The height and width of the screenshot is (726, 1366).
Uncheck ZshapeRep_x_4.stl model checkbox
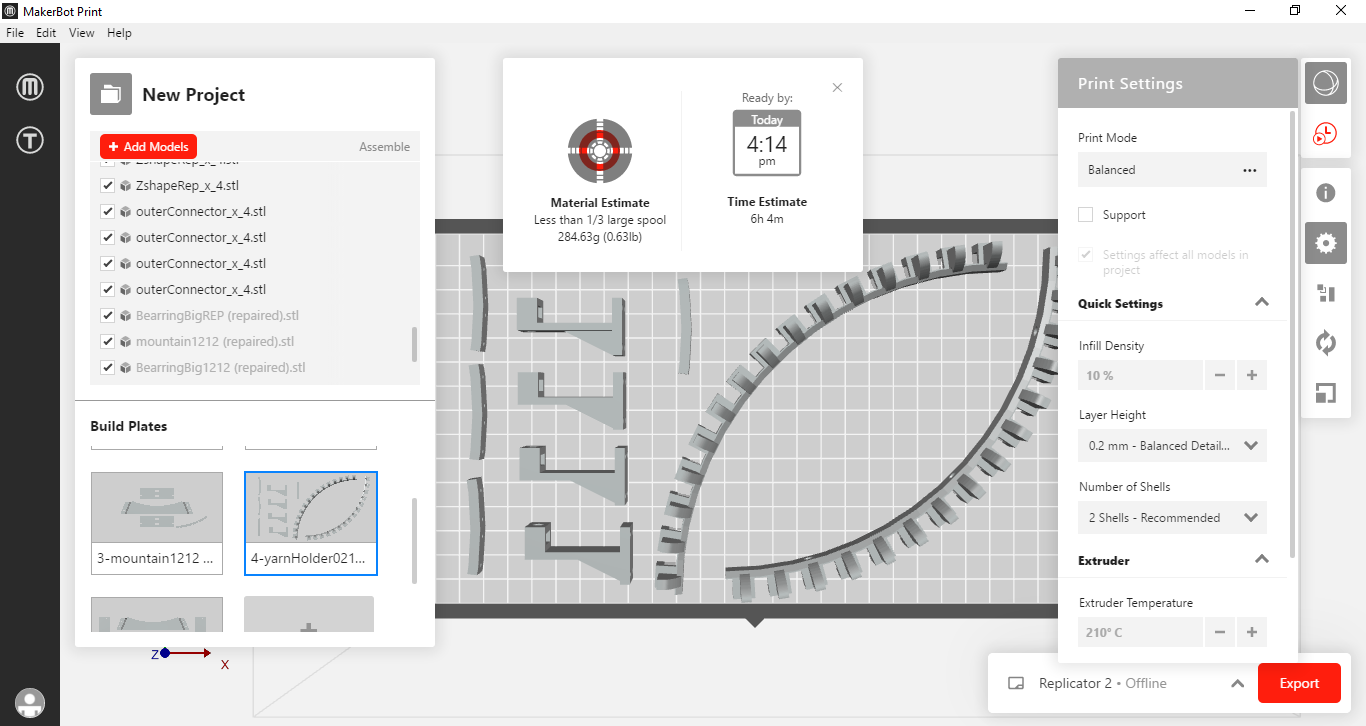(108, 185)
